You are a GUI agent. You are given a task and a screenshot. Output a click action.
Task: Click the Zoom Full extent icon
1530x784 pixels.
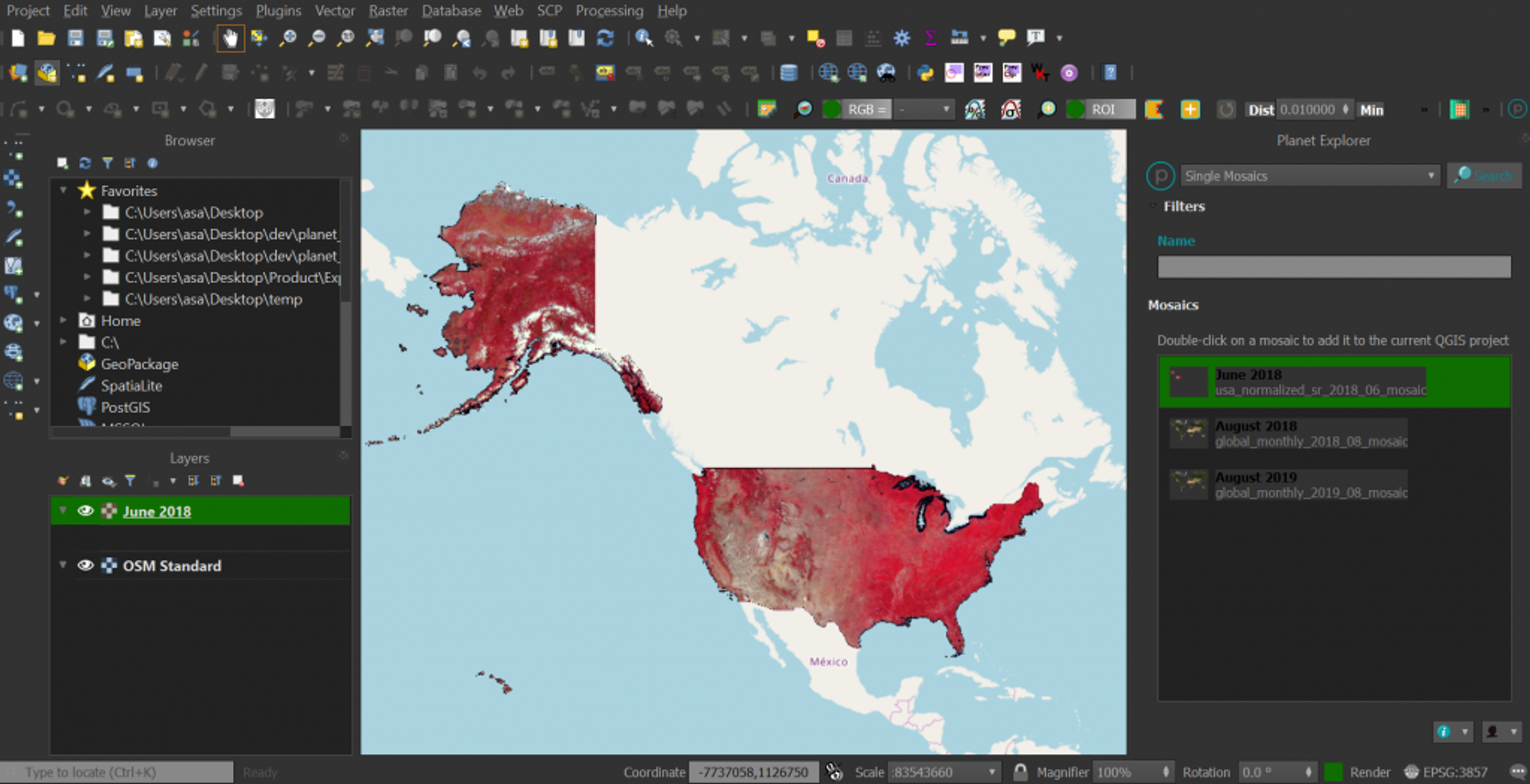point(374,38)
